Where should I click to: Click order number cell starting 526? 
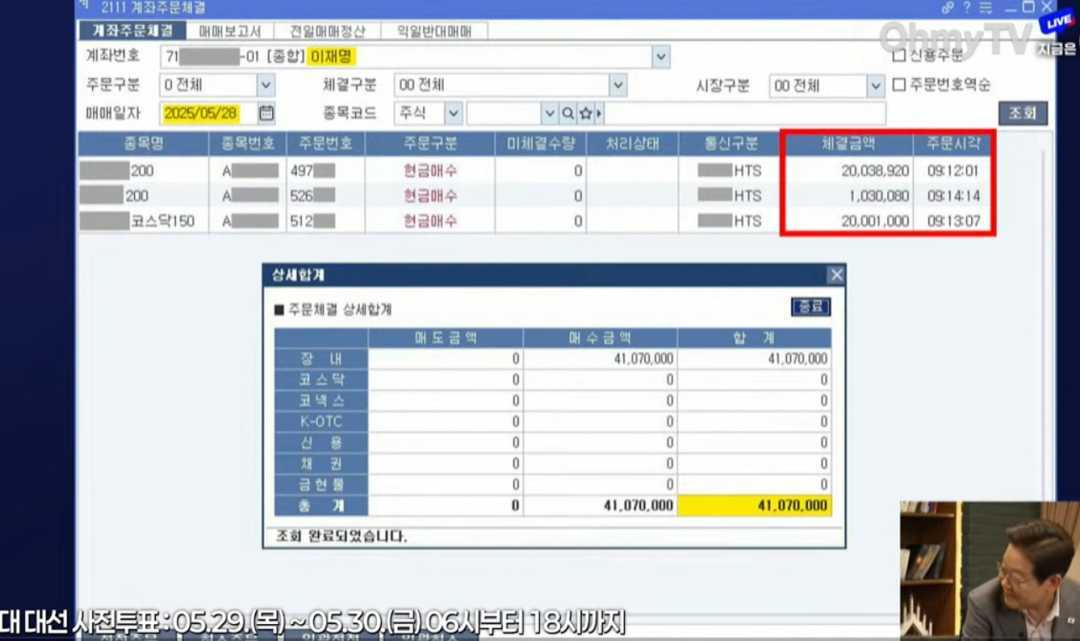point(325,196)
